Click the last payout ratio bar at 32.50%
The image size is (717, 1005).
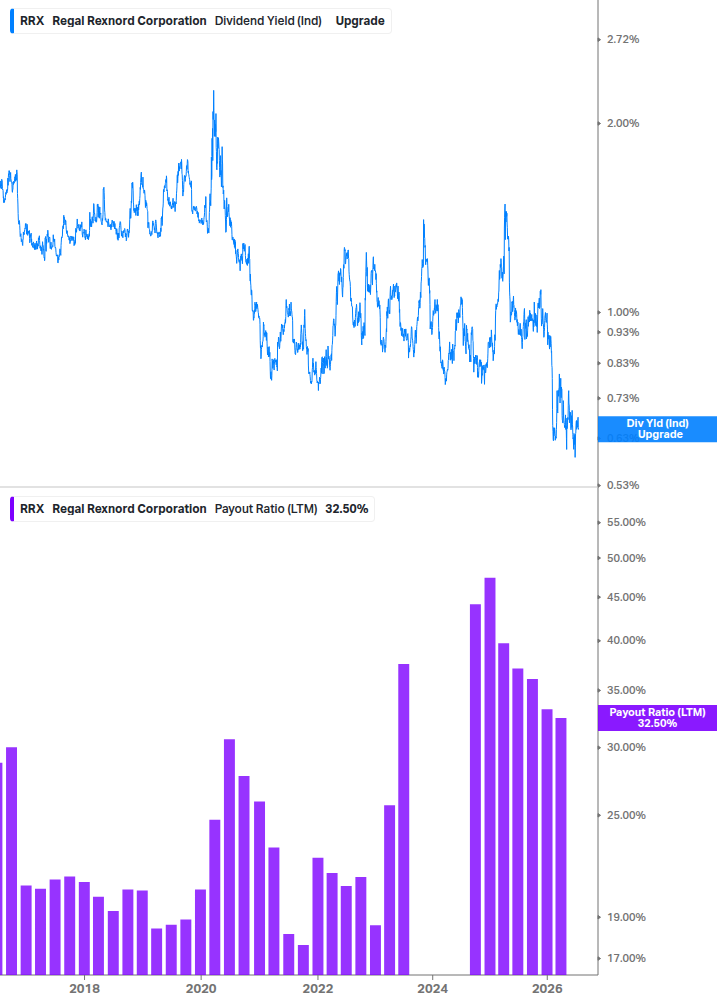pyautogui.click(x=561, y=847)
